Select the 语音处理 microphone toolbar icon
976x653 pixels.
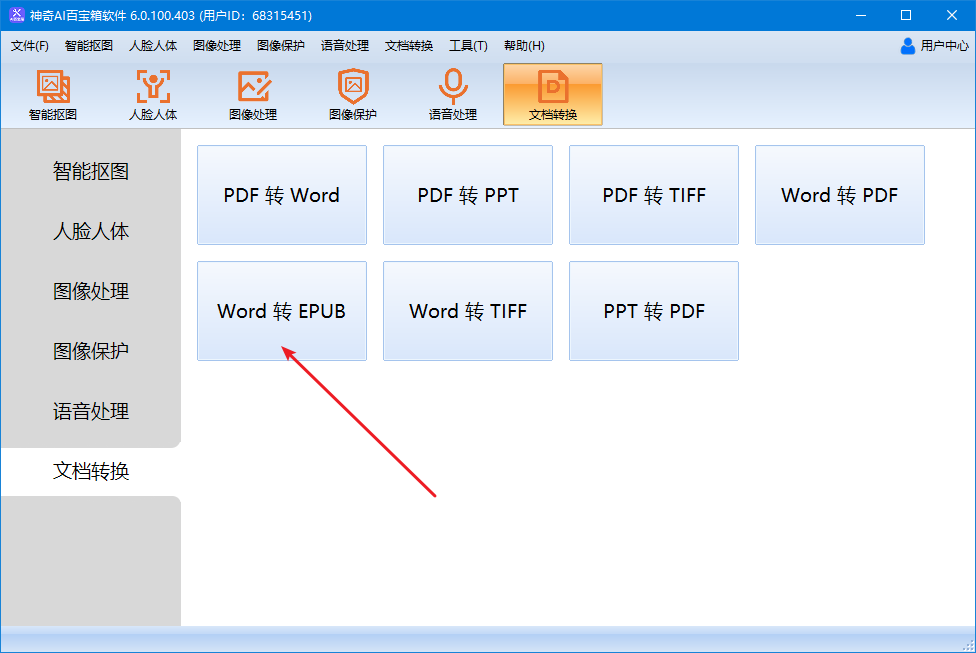pyautogui.click(x=453, y=95)
